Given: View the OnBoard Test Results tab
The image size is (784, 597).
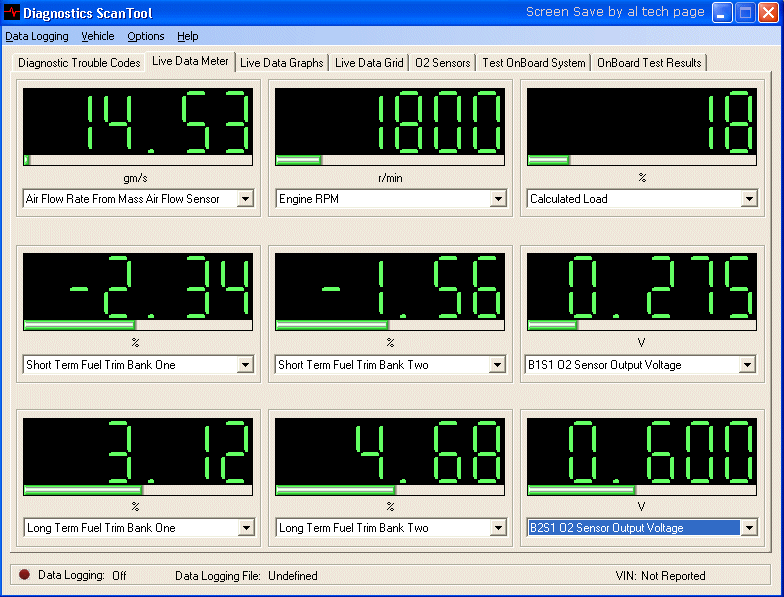Looking at the screenshot, I should click(649, 63).
